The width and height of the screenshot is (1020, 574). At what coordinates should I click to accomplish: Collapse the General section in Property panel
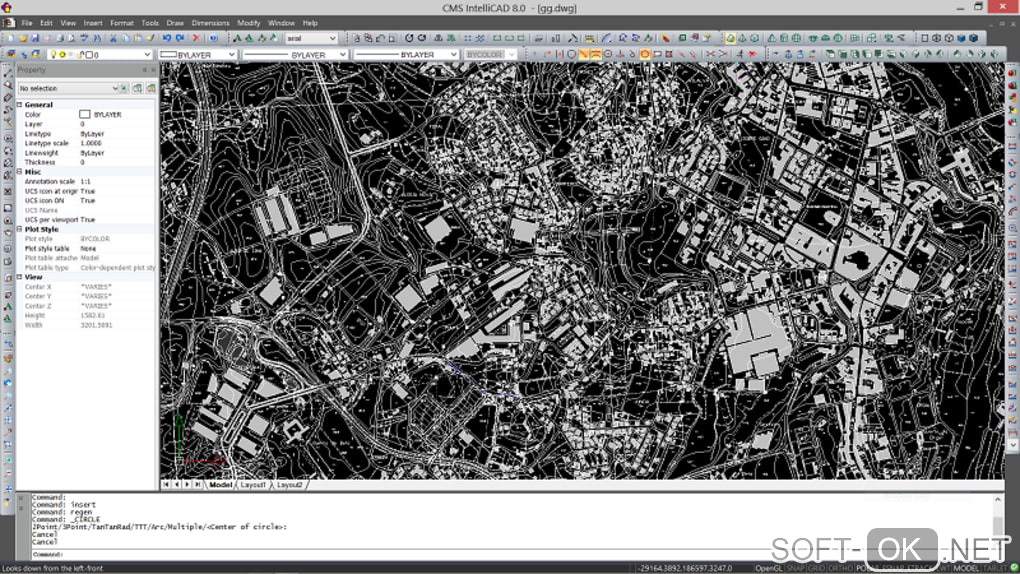point(20,105)
